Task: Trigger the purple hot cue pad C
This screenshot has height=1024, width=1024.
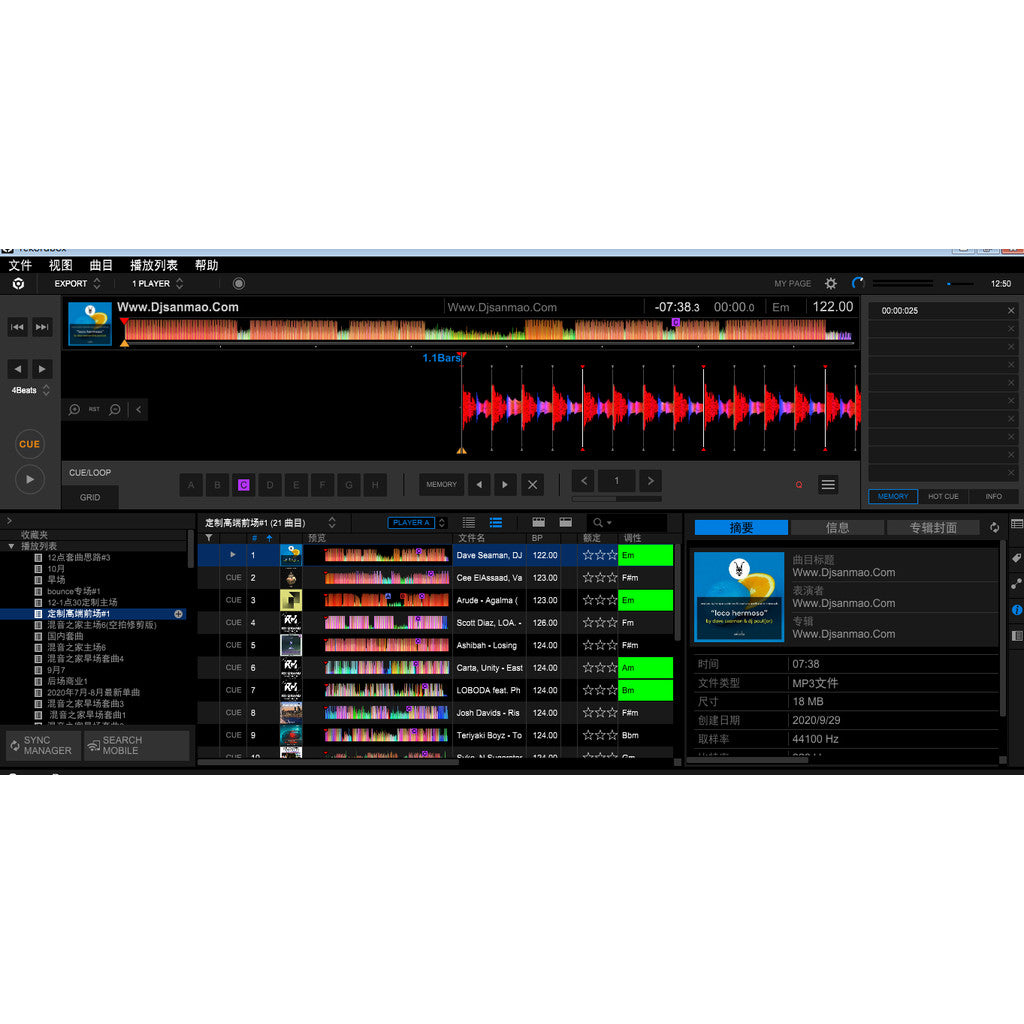Action: pos(244,485)
